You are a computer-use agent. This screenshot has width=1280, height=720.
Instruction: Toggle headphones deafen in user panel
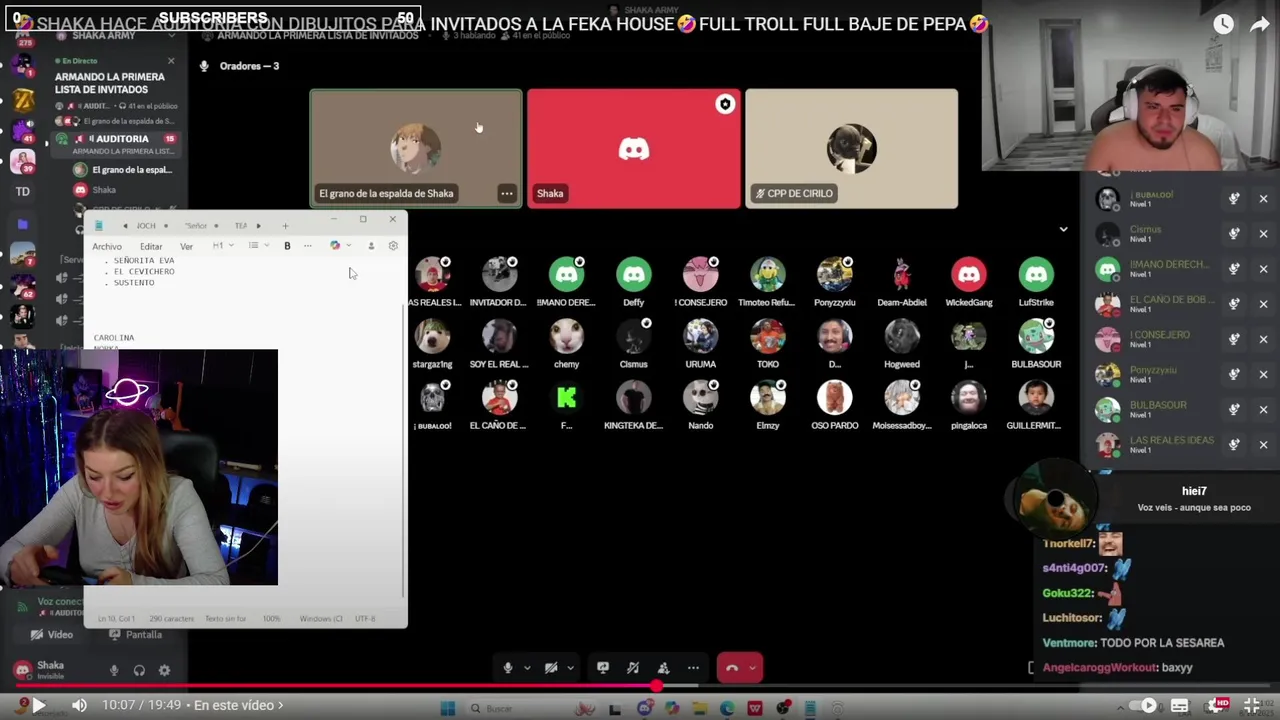click(139, 671)
